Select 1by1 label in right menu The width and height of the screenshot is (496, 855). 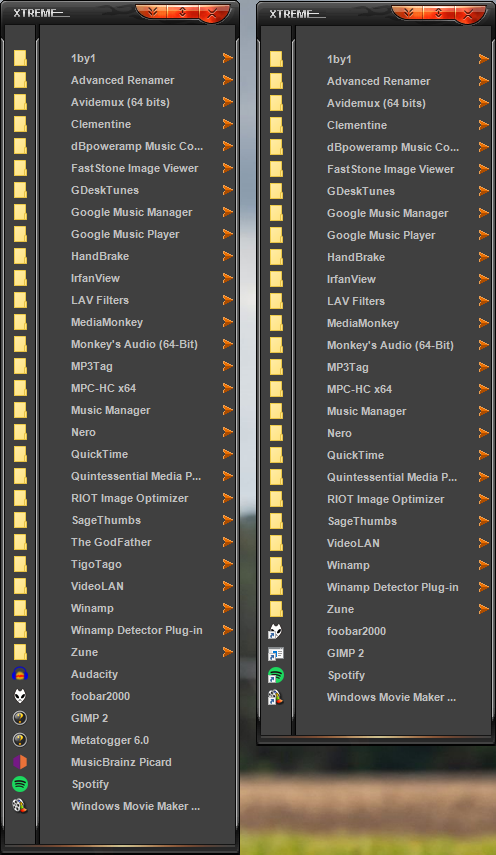(x=339, y=59)
